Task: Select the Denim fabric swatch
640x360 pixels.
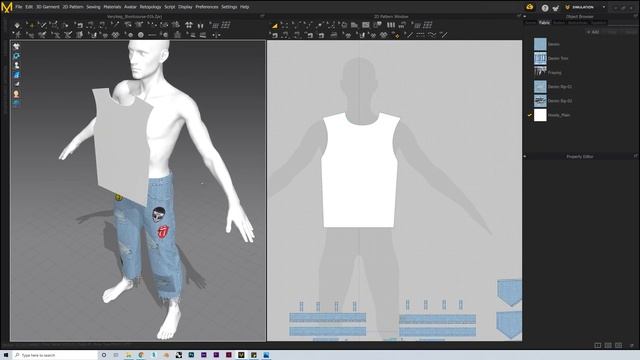Action: [x=540, y=44]
